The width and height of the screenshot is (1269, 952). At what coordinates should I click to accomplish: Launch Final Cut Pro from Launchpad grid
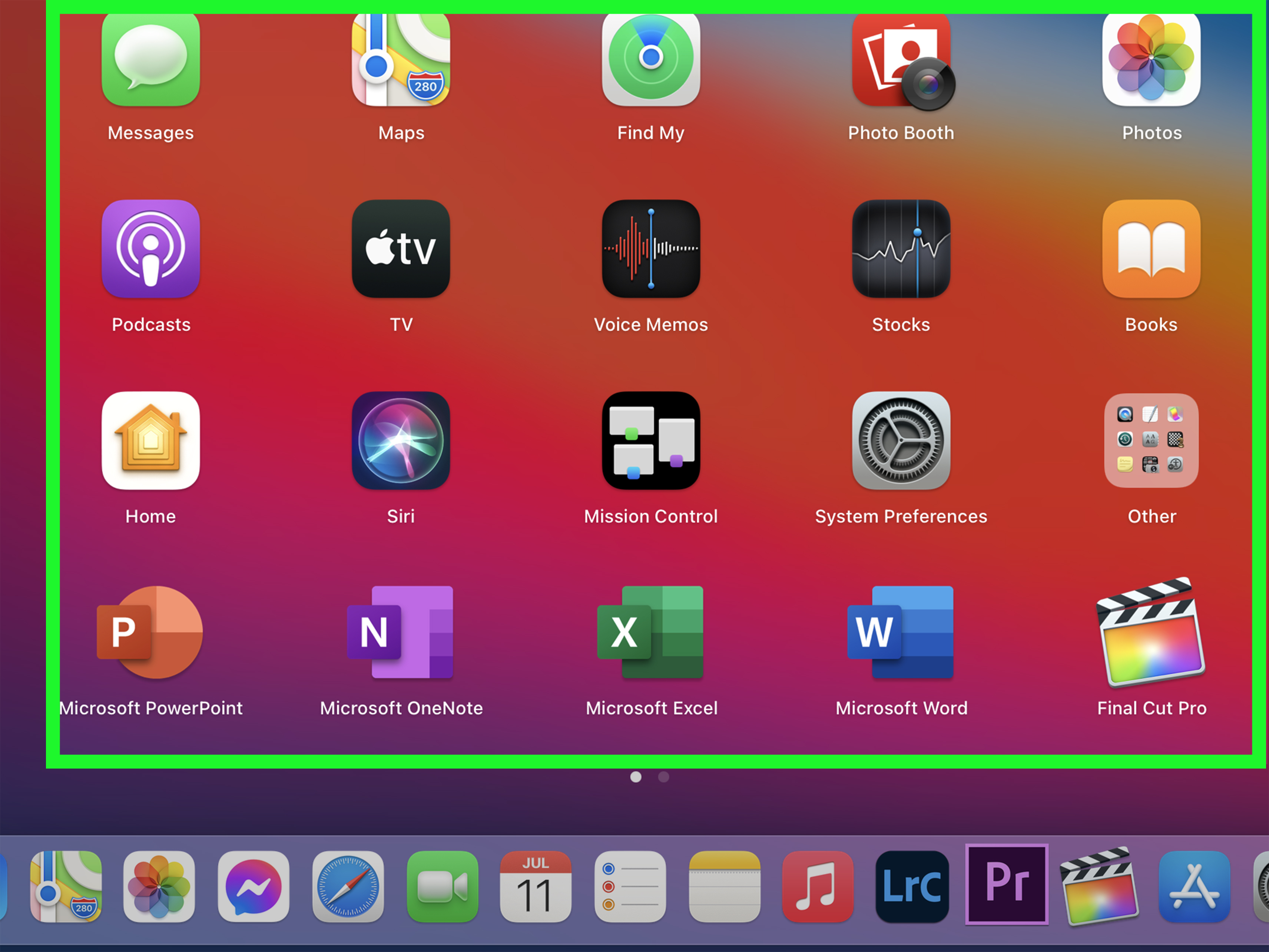point(1151,632)
